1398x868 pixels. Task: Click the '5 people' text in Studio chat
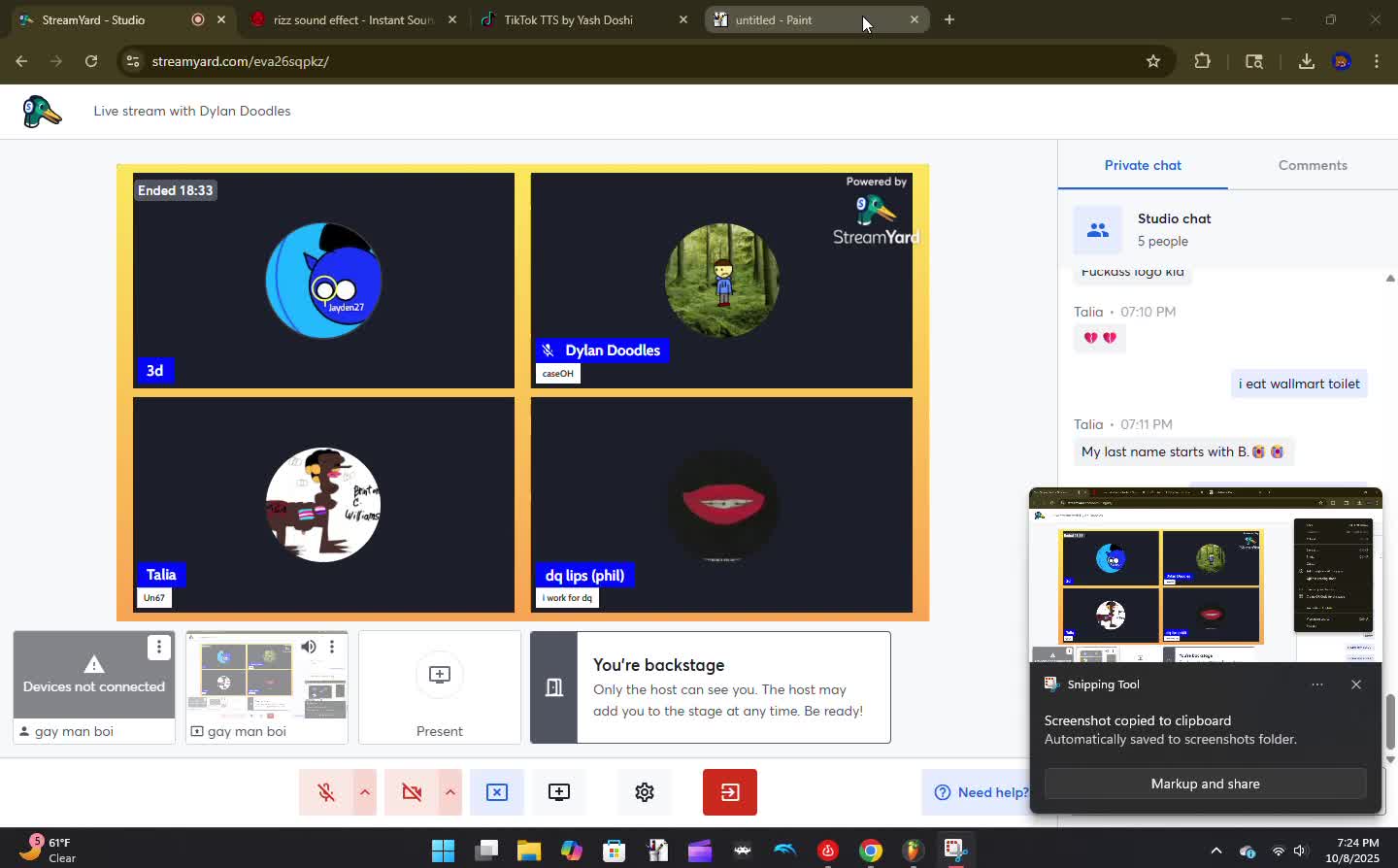[1163, 241]
